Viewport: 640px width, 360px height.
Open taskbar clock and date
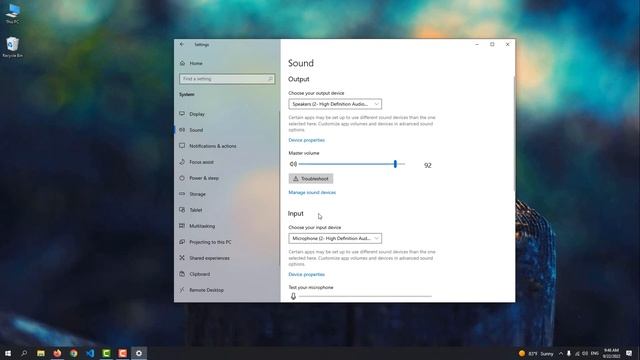(x=611, y=353)
